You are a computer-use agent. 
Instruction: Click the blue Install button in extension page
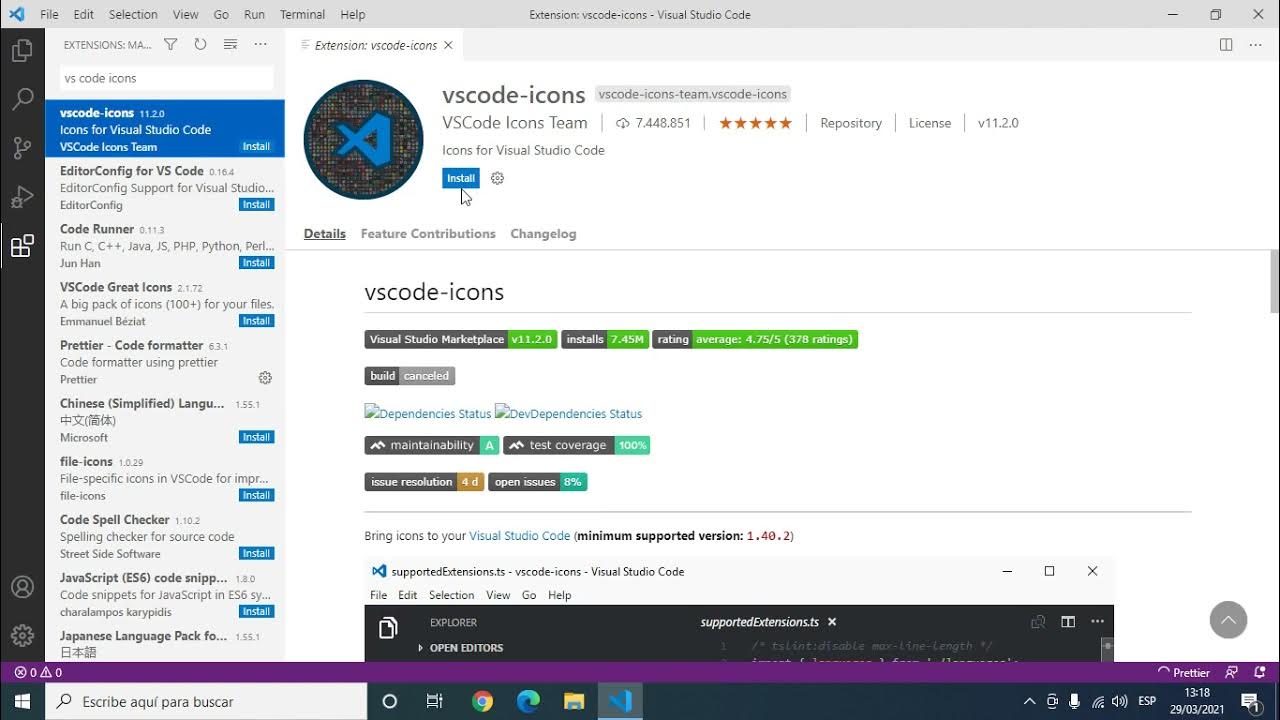coord(461,178)
